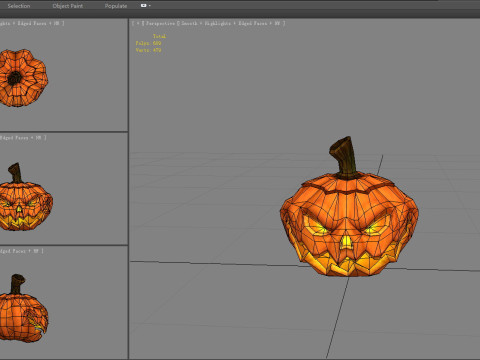This screenshot has width=480, height=360.
Task: Open the Smooth + Highlights shading menu
Action: (x=206, y=23)
